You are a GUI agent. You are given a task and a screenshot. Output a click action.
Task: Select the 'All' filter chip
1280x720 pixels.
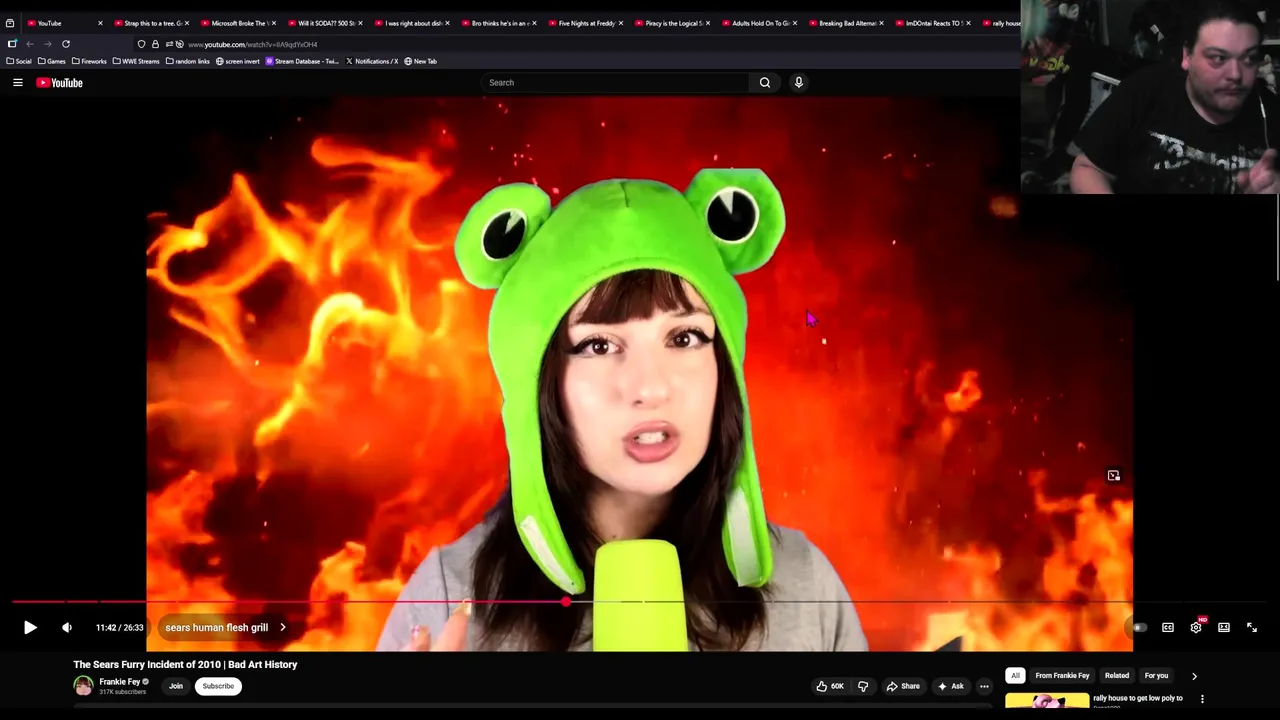[1015, 676]
